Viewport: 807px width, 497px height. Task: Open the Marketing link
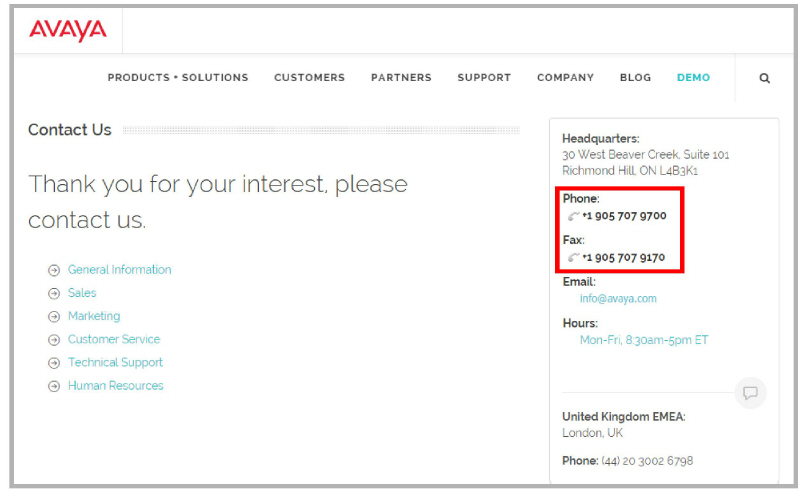[94, 316]
